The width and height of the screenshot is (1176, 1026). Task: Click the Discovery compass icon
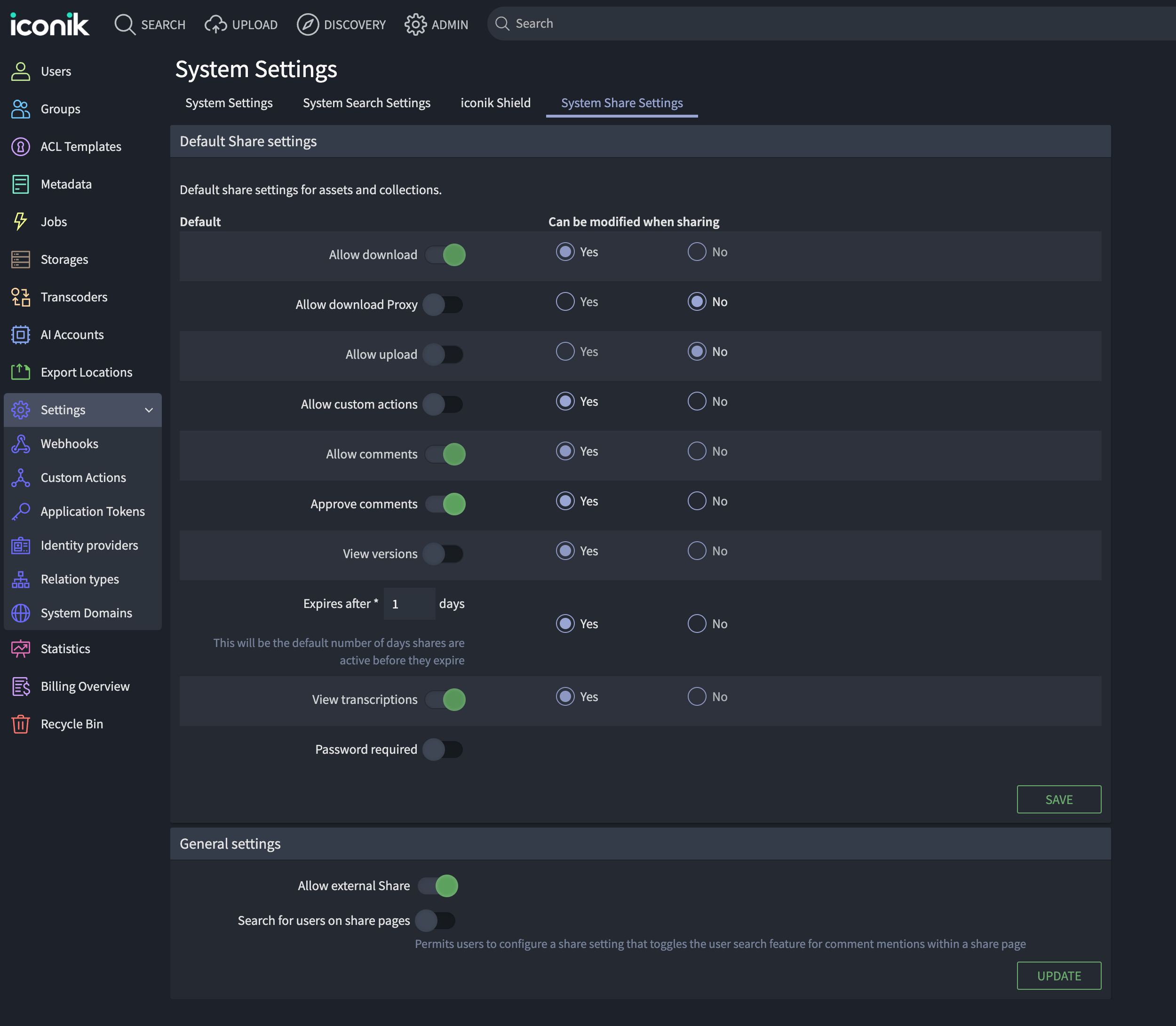(308, 24)
